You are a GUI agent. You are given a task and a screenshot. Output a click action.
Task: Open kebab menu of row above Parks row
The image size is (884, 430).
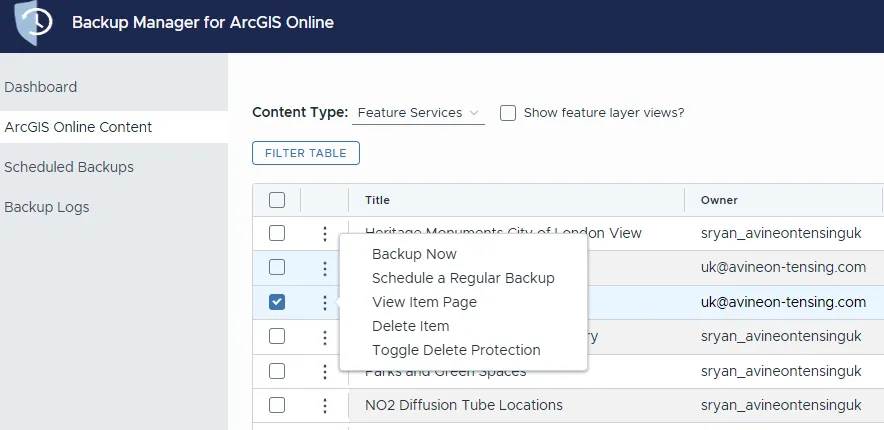point(324,337)
